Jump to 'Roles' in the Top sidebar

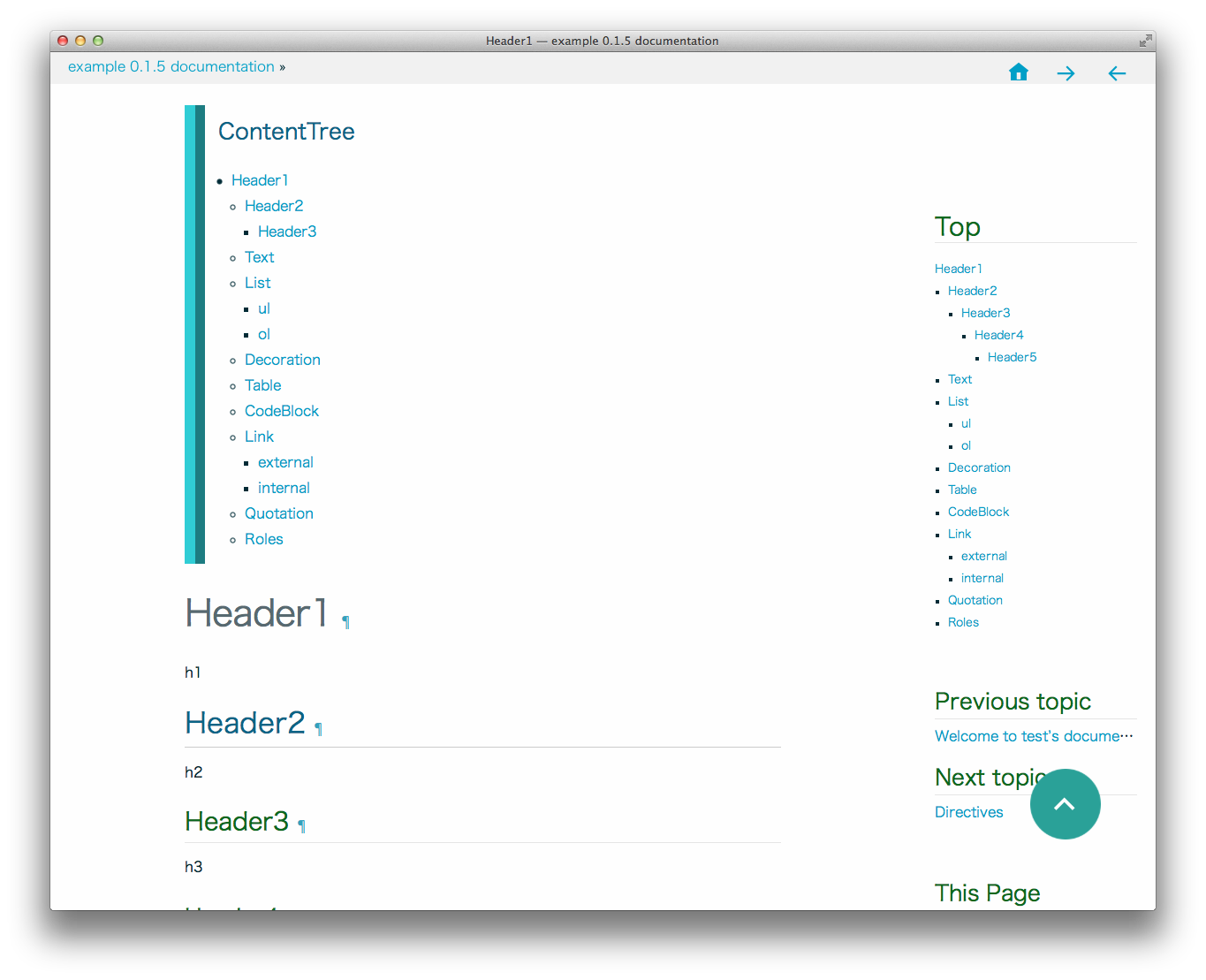pyautogui.click(x=963, y=622)
